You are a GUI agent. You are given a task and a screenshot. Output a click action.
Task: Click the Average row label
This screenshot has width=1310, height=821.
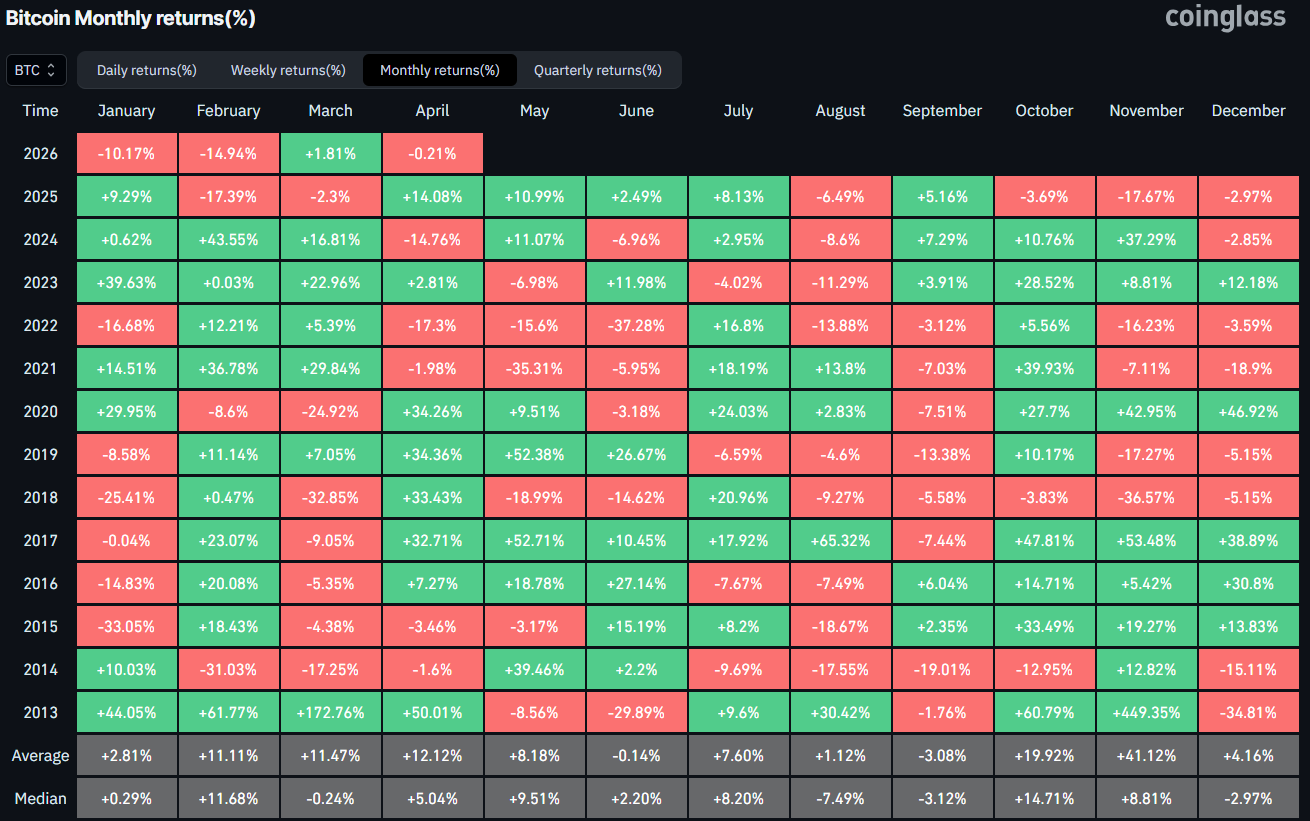39,755
